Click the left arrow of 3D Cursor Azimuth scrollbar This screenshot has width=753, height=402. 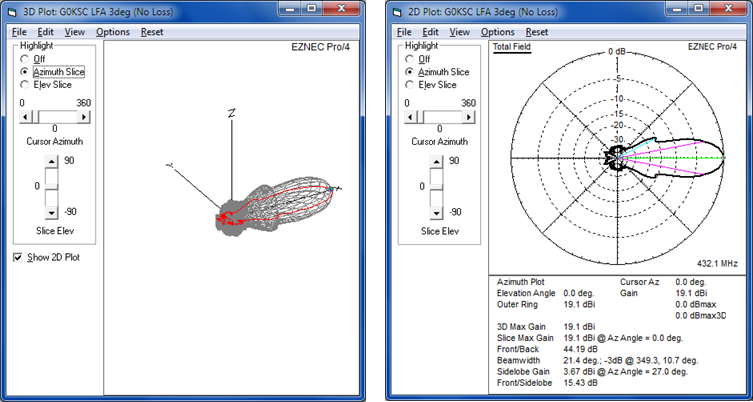24,116
